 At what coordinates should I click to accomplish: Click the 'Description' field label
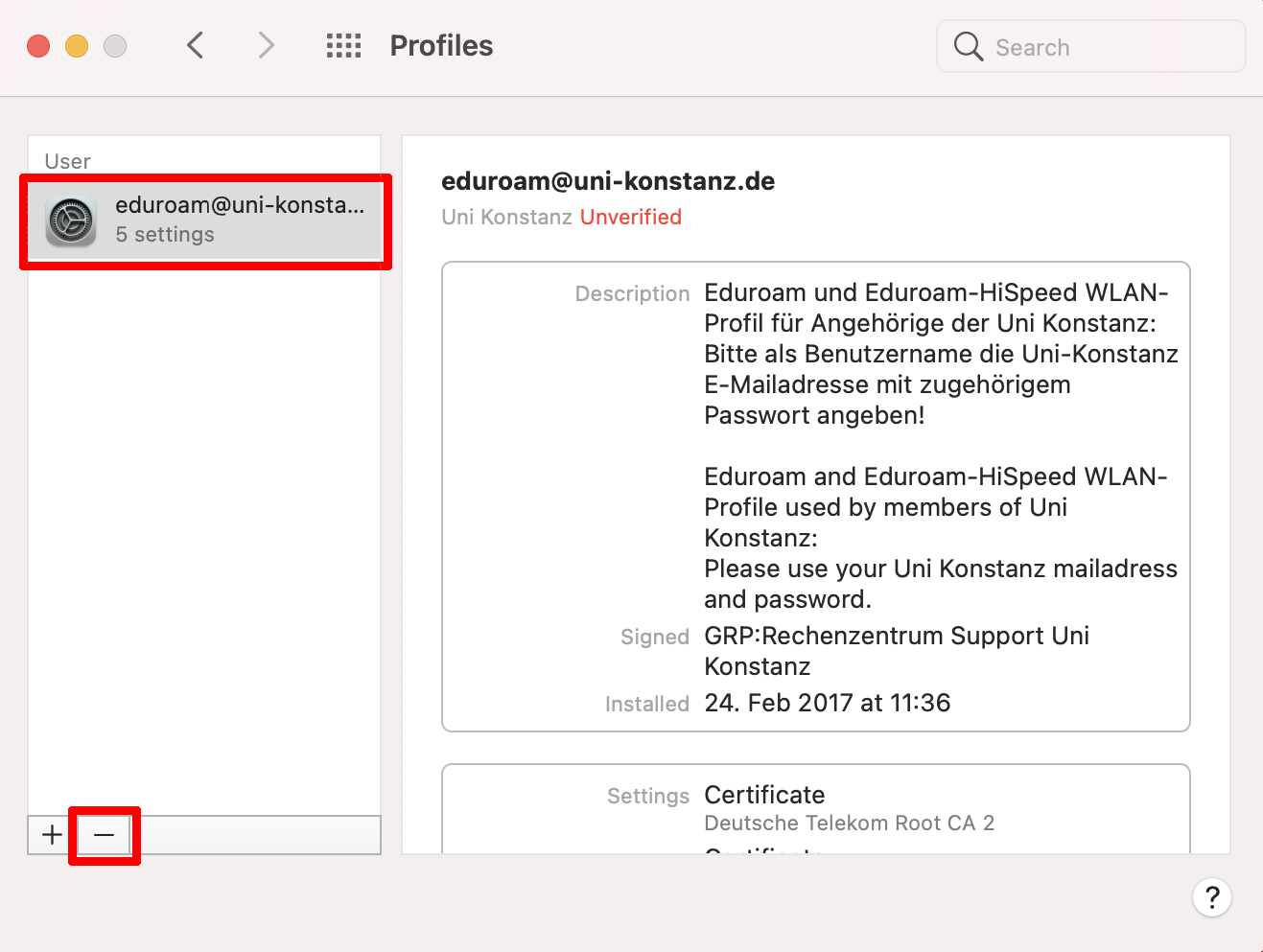(x=632, y=294)
